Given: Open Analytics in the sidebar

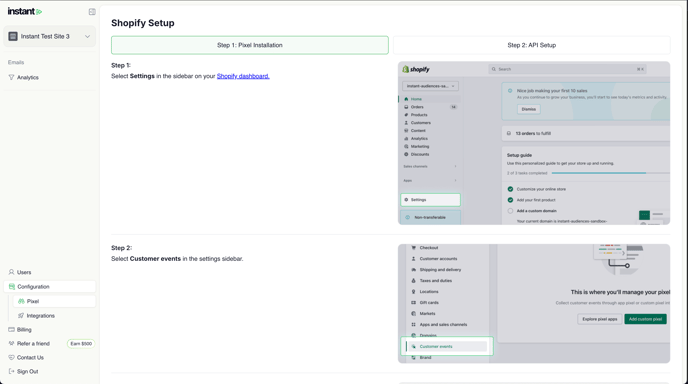Looking at the screenshot, I should pyautogui.click(x=28, y=77).
